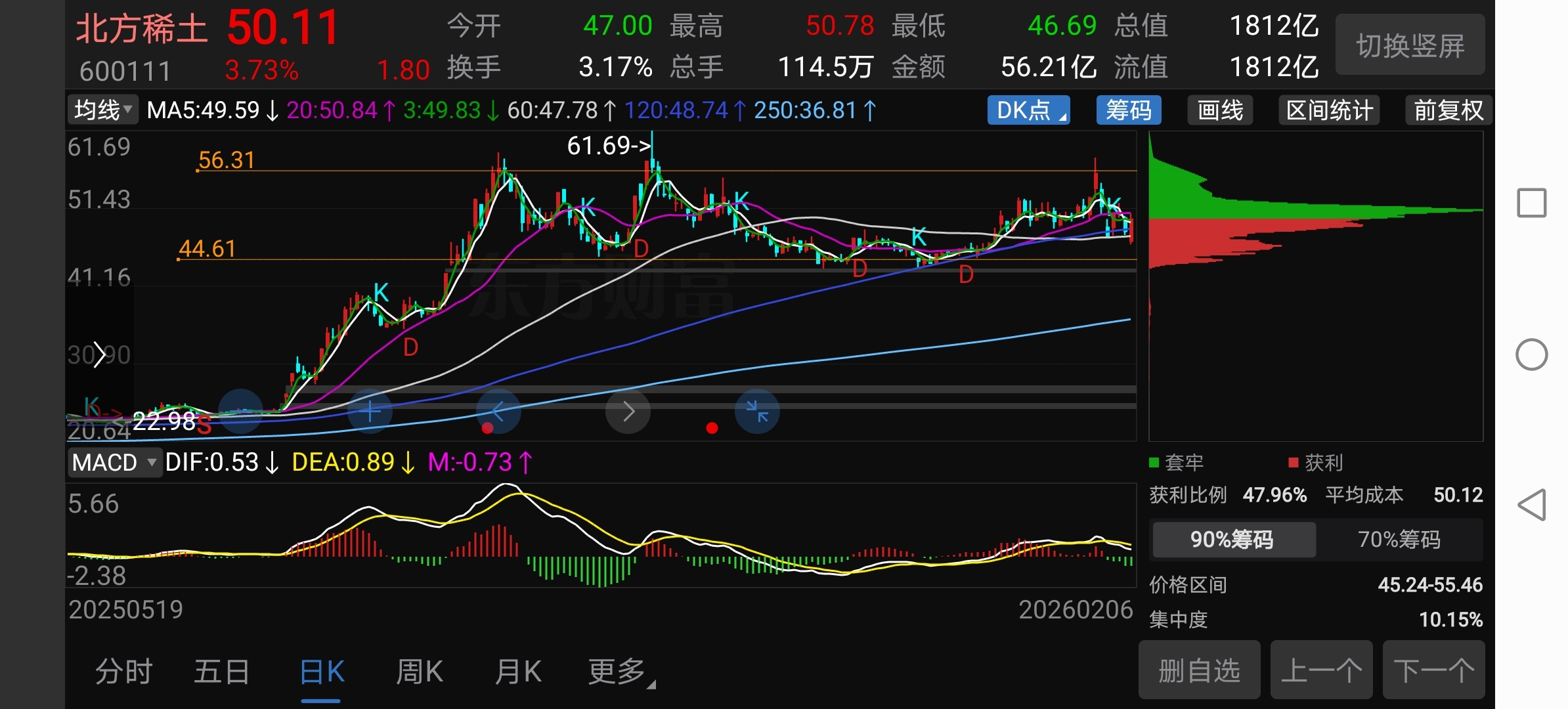The height and width of the screenshot is (709, 1568).
Task: Open the 均线 indicator dropdown
Action: (103, 110)
